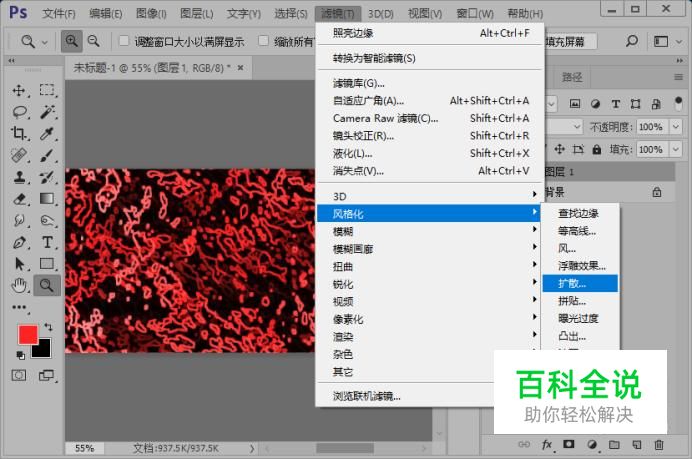Open the search magnifier icon
This screenshot has height=459, width=692.
(632, 41)
